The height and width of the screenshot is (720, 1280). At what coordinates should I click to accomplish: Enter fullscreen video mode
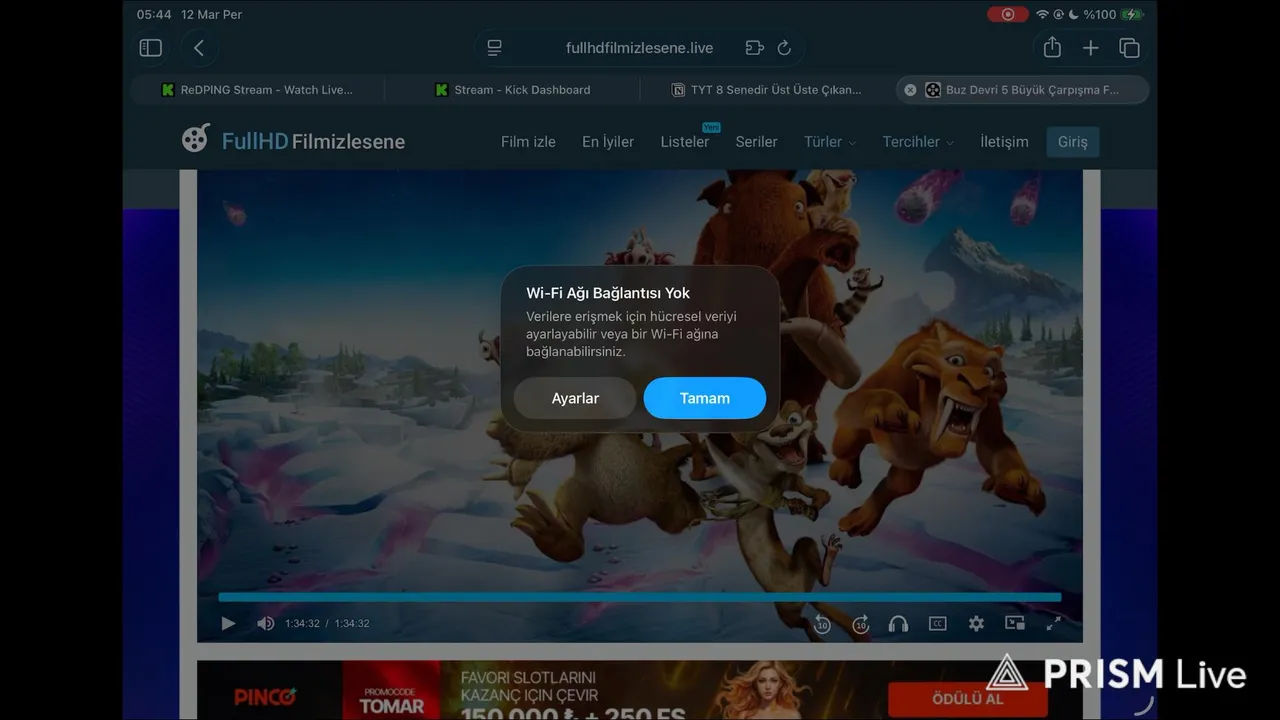tap(1053, 623)
